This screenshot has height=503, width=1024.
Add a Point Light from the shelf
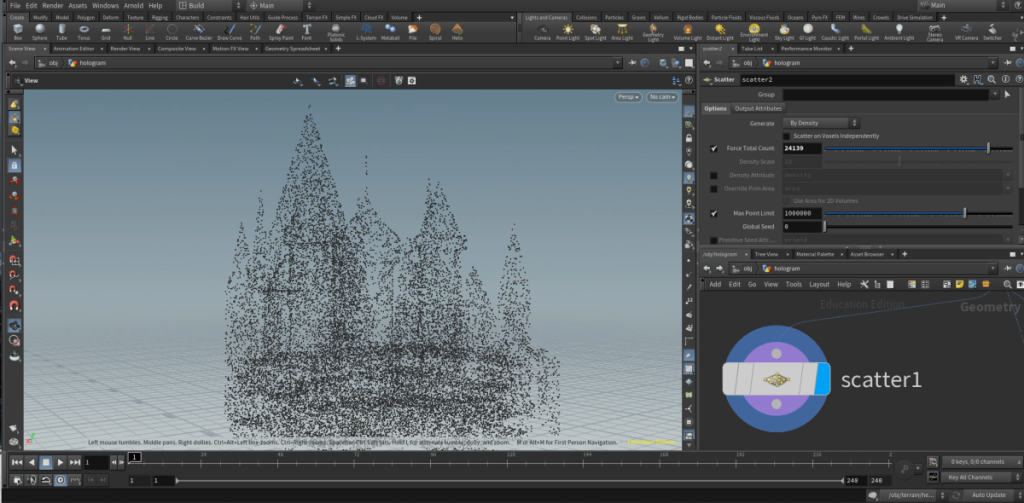click(568, 31)
